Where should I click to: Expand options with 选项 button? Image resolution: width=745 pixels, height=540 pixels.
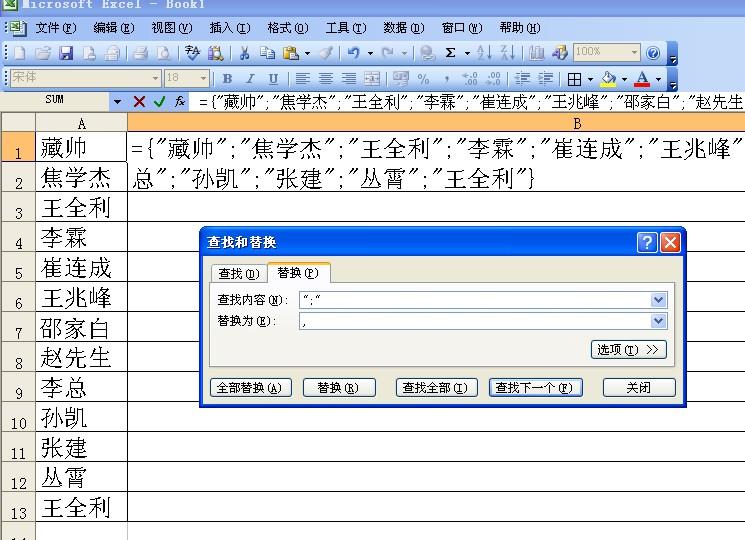628,350
